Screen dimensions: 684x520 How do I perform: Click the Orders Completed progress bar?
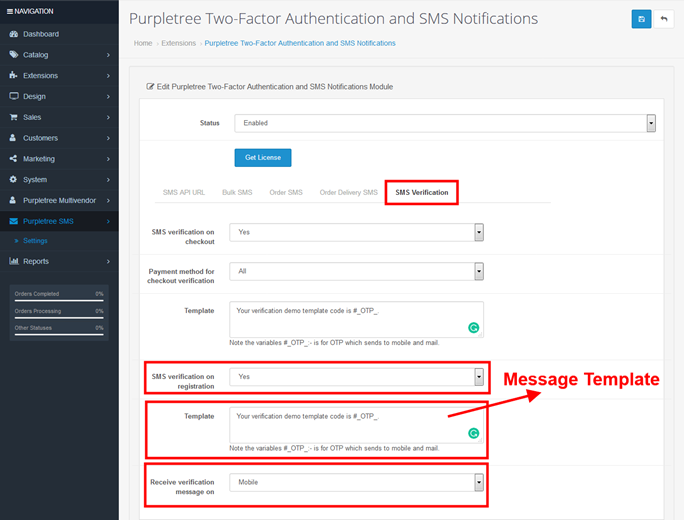[x=59, y=300]
